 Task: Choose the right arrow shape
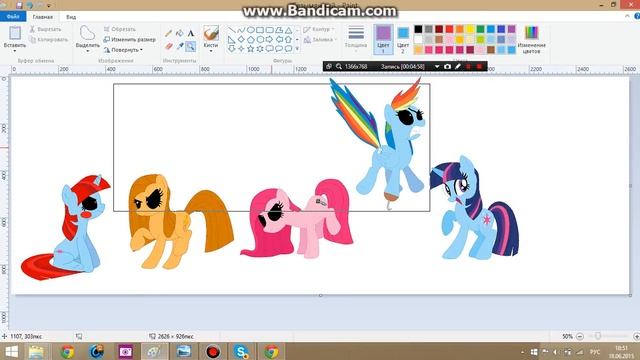[x=269, y=40]
